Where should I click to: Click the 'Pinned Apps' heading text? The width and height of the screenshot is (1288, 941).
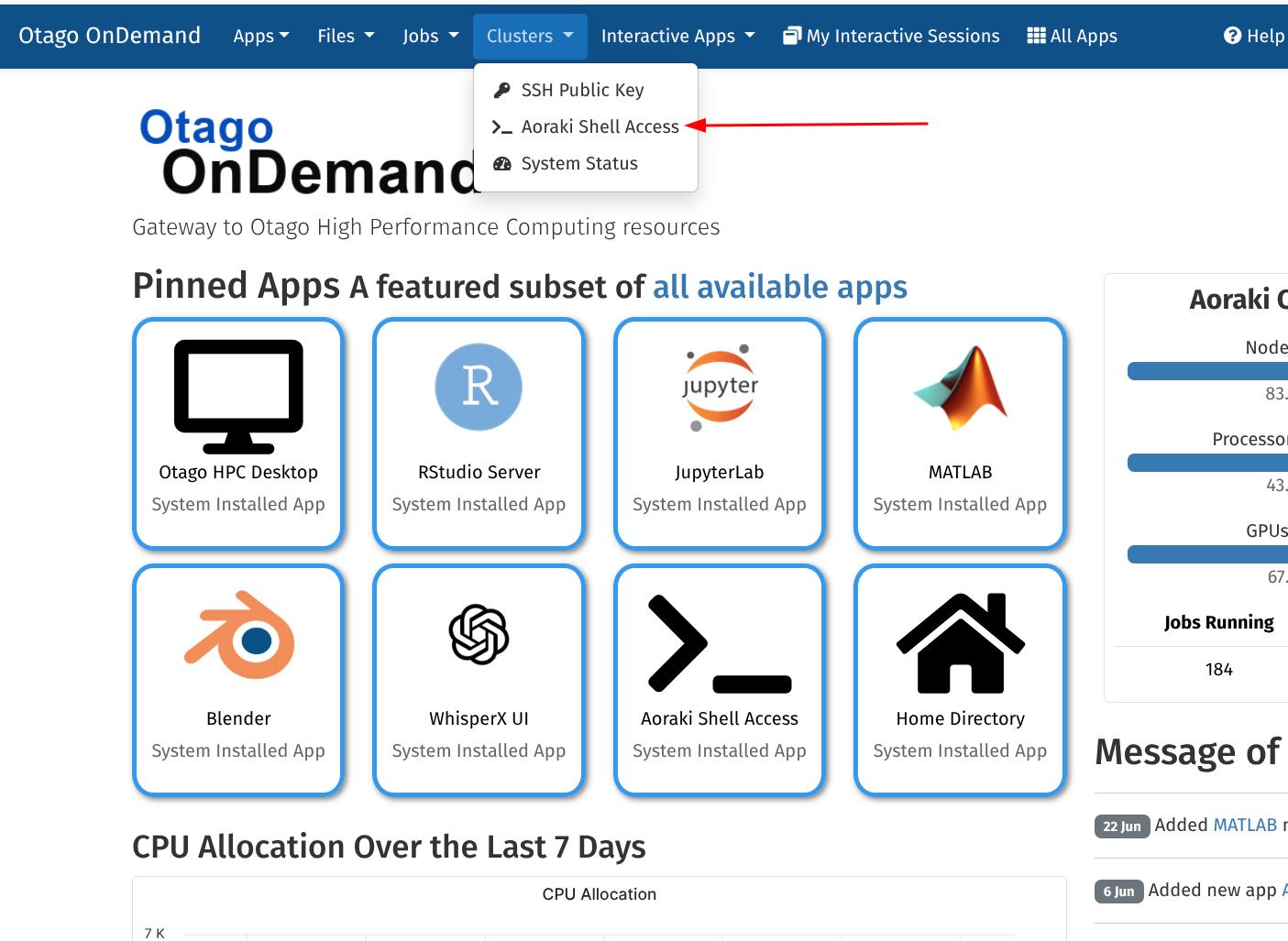tap(236, 286)
